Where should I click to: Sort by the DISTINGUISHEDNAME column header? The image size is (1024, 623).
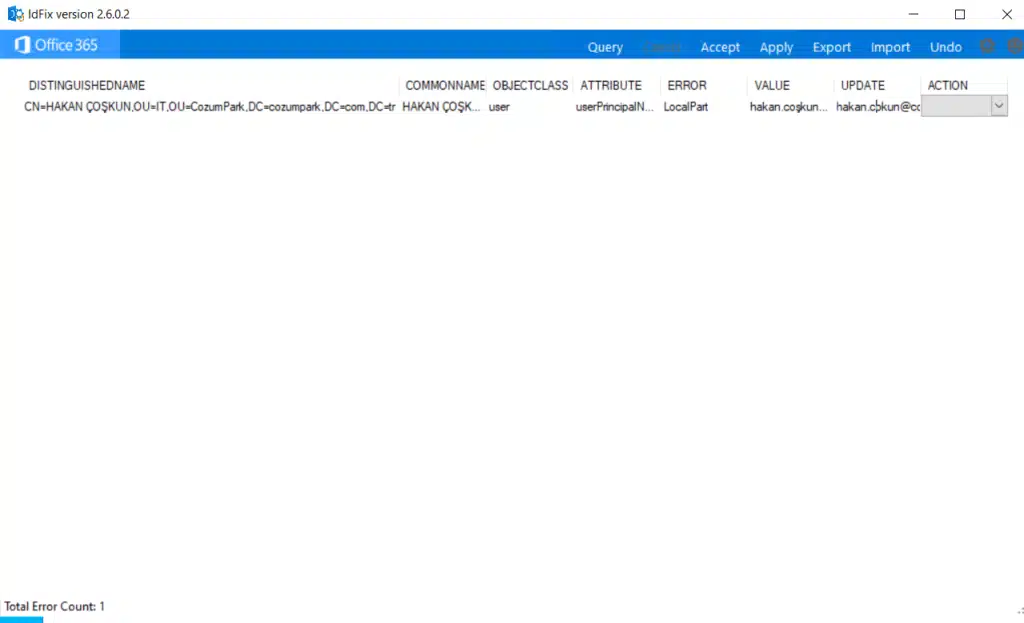[x=87, y=86]
